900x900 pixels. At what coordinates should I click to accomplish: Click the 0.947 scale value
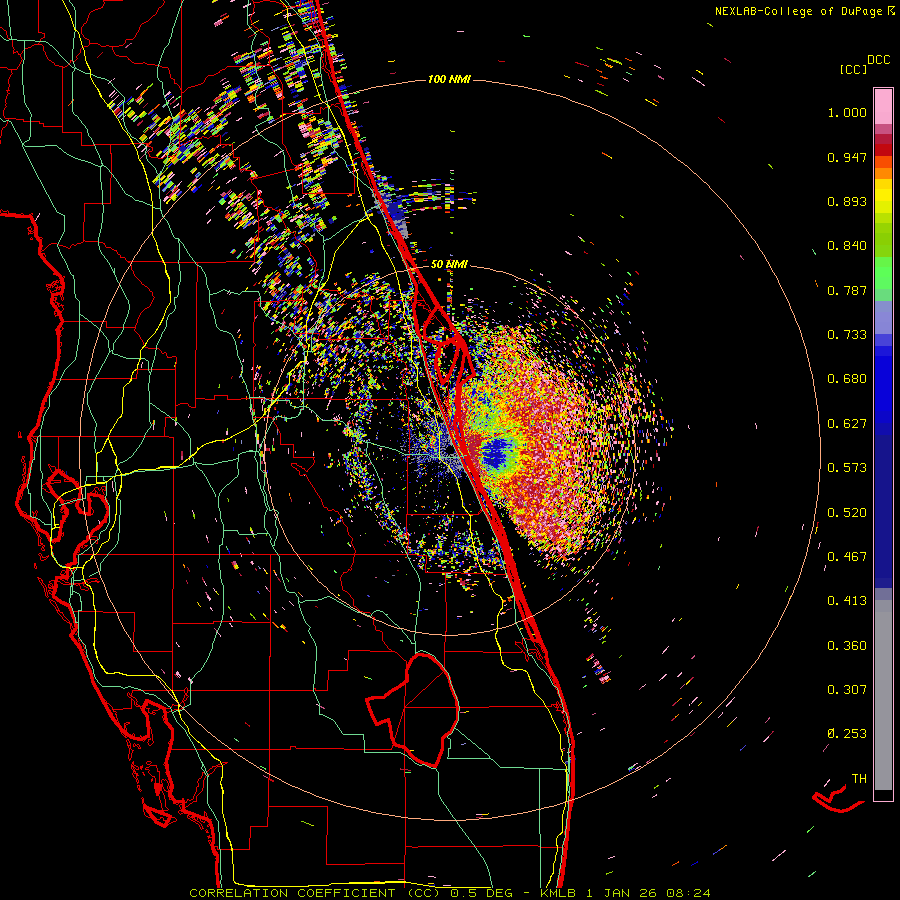[x=847, y=157]
